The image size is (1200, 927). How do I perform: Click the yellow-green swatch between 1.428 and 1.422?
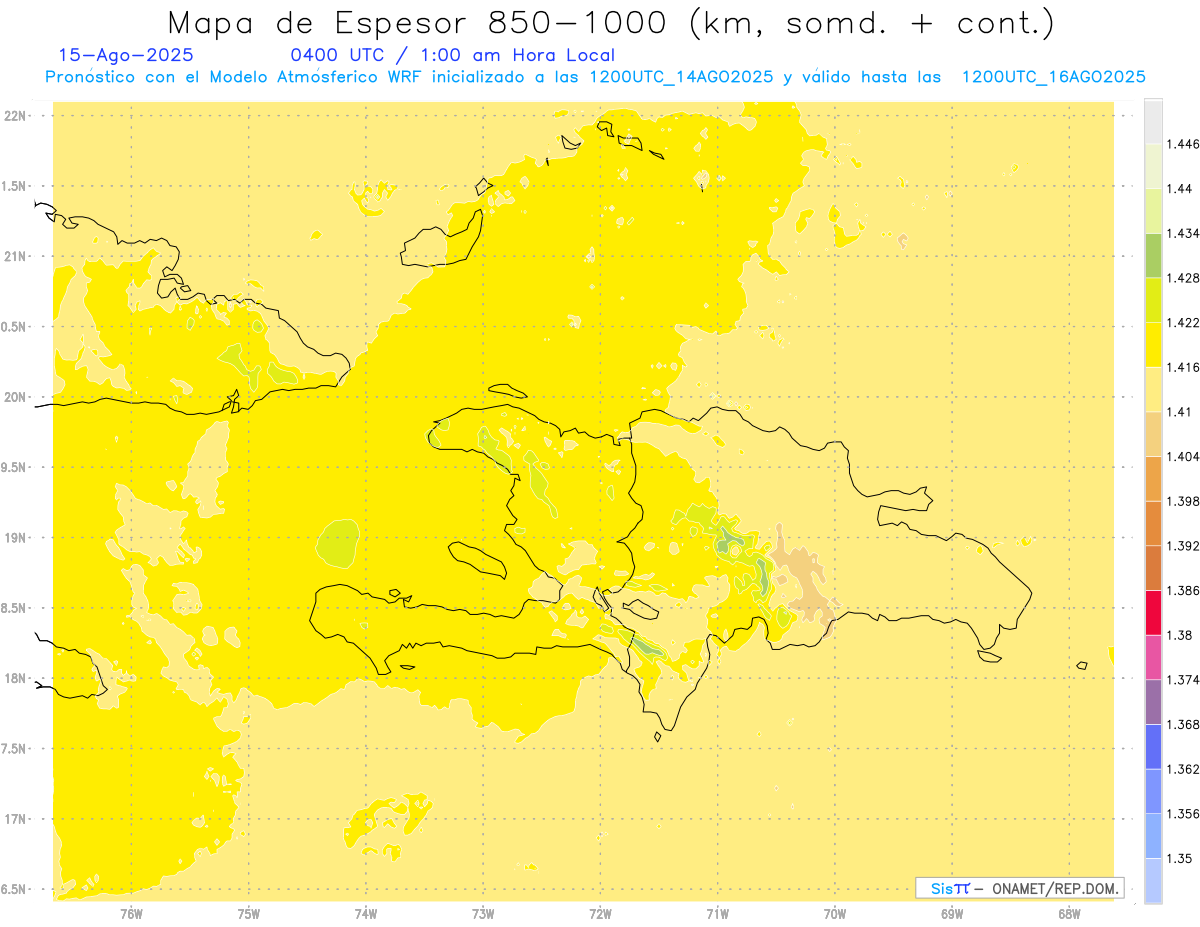[x=1153, y=300]
